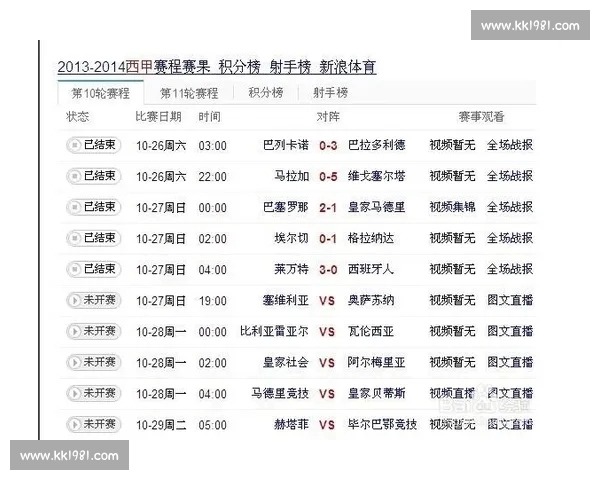This screenshot has width=600, height=480.
Task: Click team name 瓦伦西亚
Action: click(x=371, y=331)
